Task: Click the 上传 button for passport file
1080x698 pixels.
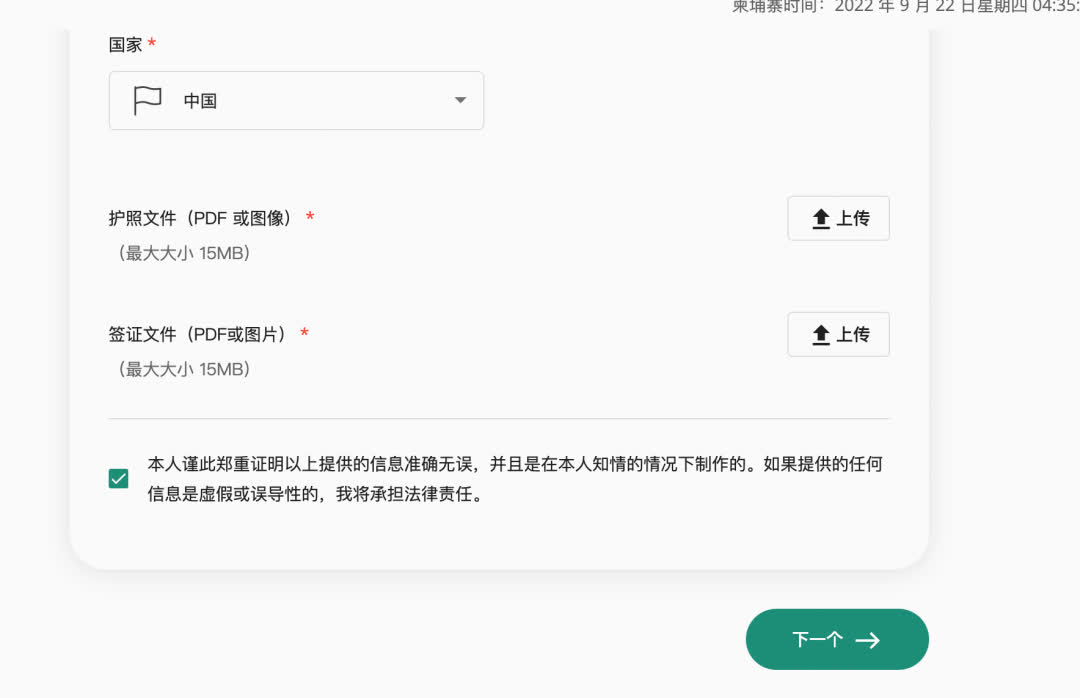Action: (x=838, y=218)
